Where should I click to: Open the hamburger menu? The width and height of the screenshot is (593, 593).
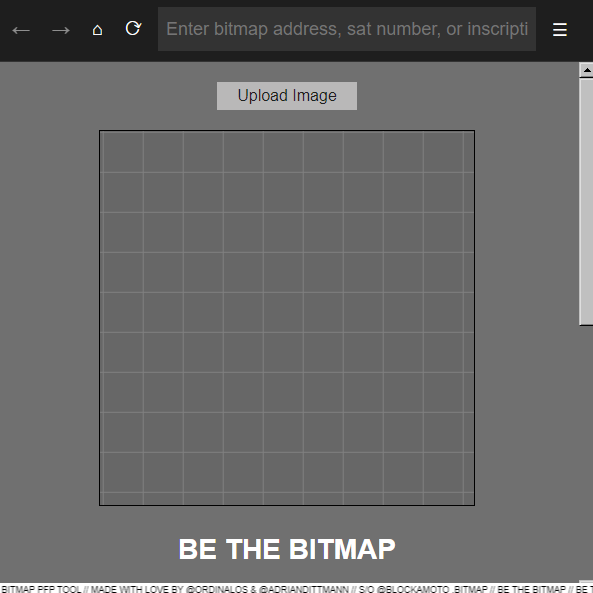coord(560,29)
